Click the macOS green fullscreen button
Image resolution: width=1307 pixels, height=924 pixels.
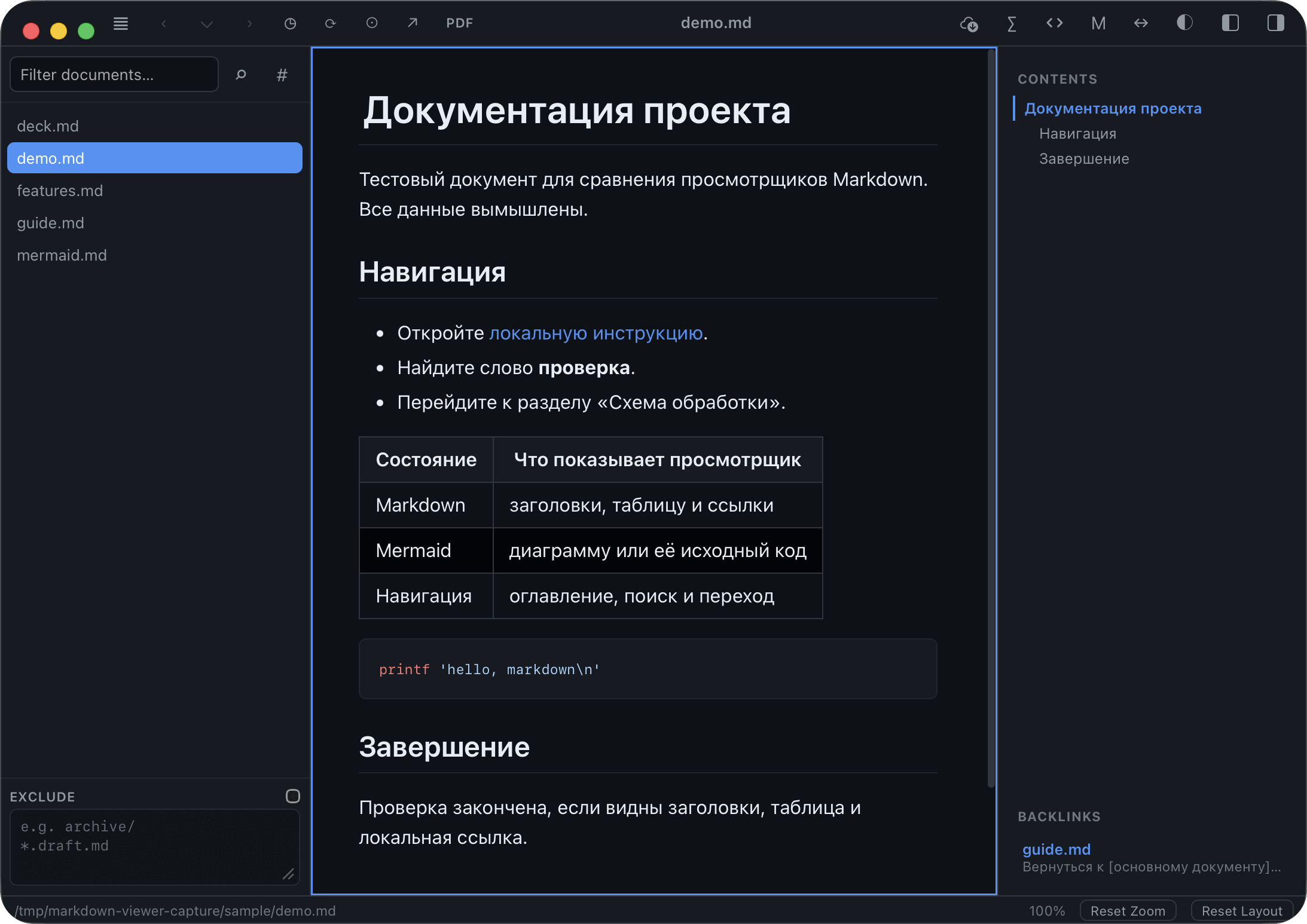[86, 30]
